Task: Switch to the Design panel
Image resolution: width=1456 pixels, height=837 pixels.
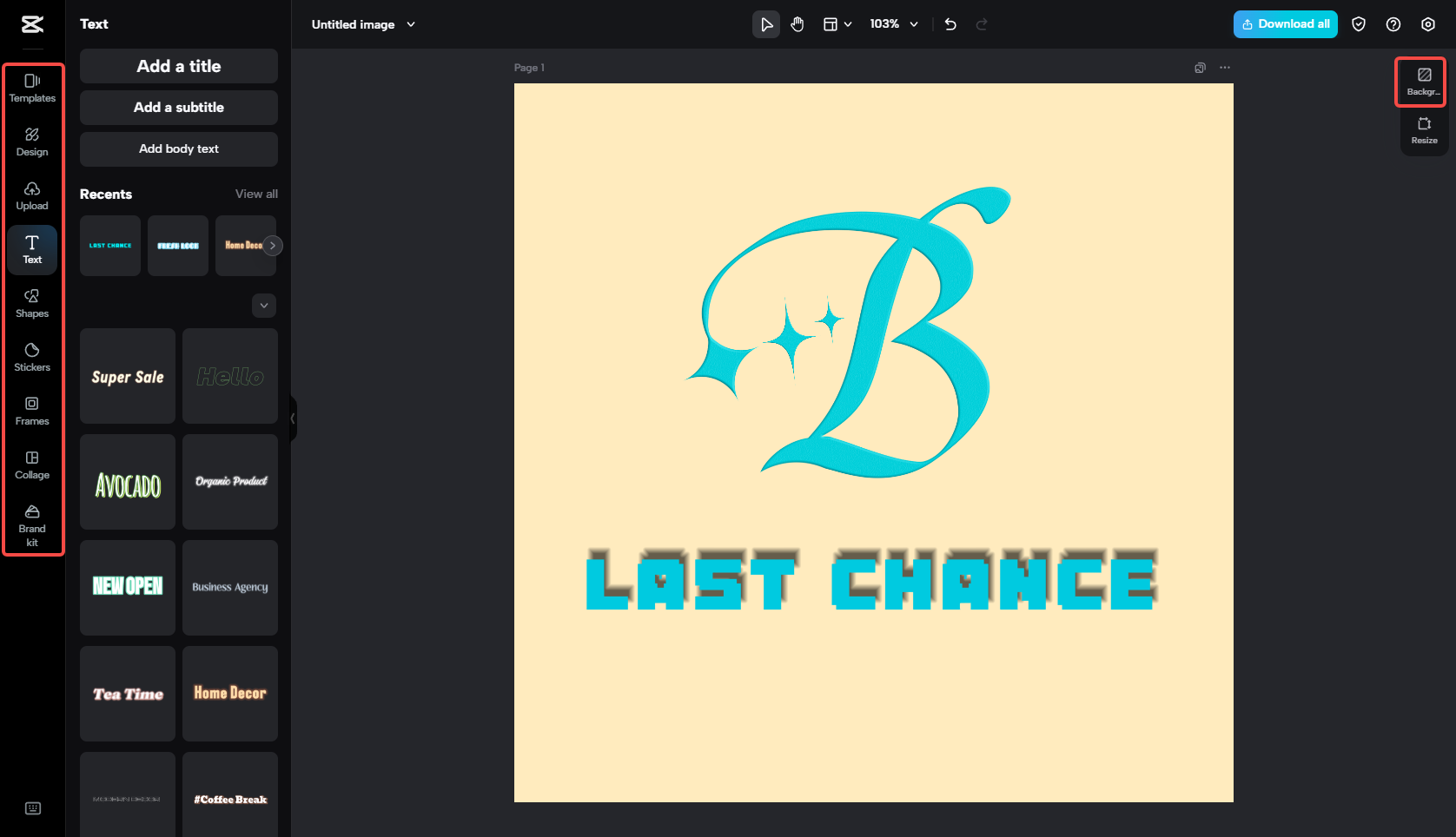Action: click(32, 142)
